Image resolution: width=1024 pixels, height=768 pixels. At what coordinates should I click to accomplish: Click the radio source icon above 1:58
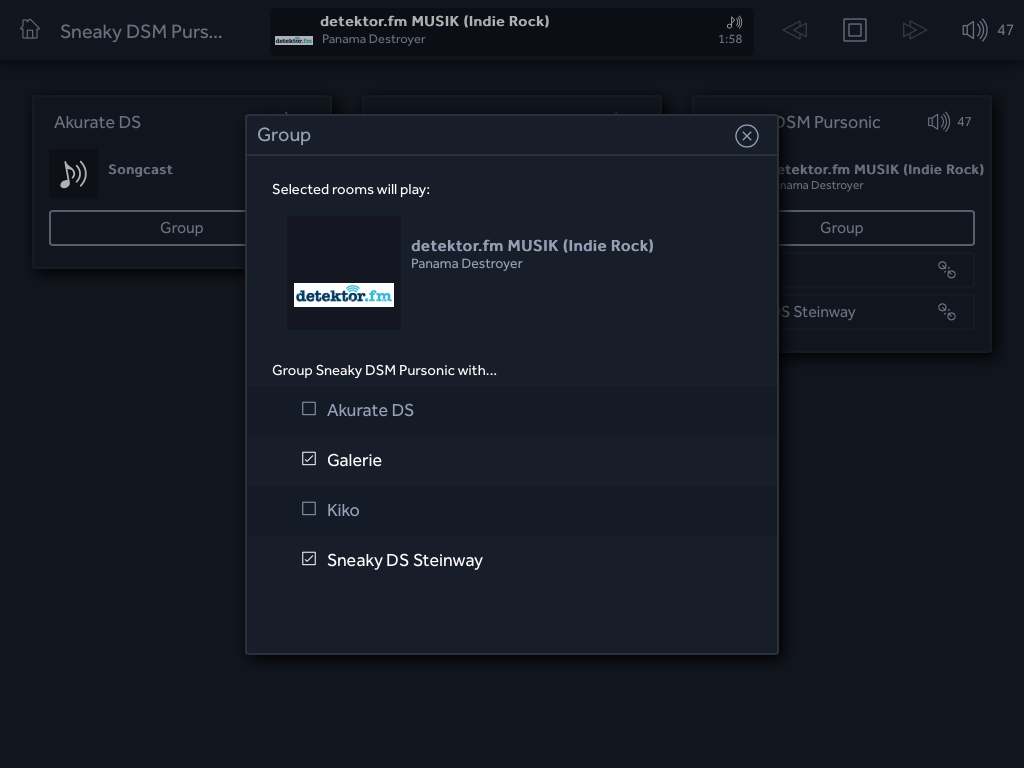(x=735, y=23)
